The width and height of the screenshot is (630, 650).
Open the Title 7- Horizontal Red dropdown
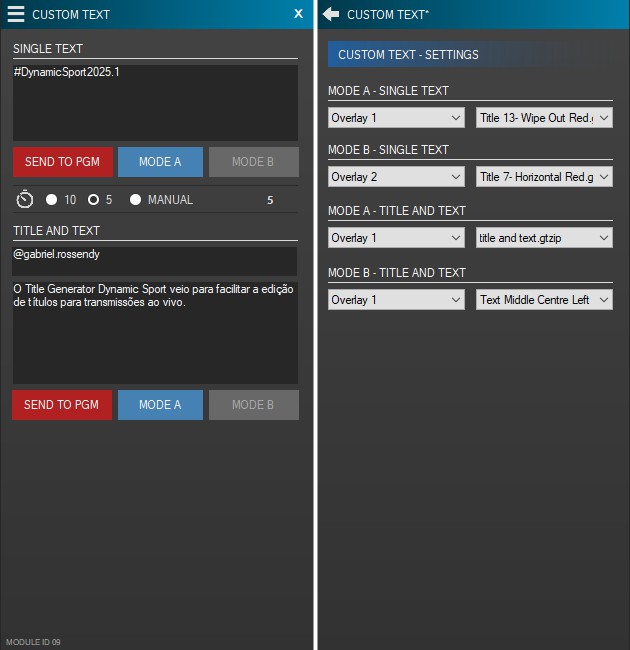tap(544, 177)
